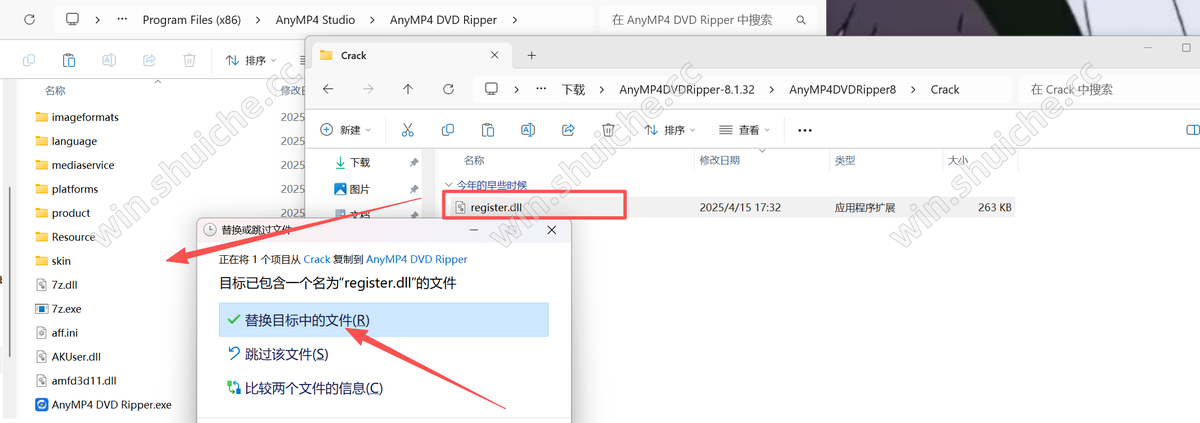Open the more options ellipsis in Crack toolbar
The width and height of the screenshot is (1200, 423).
tap(805, 130)
